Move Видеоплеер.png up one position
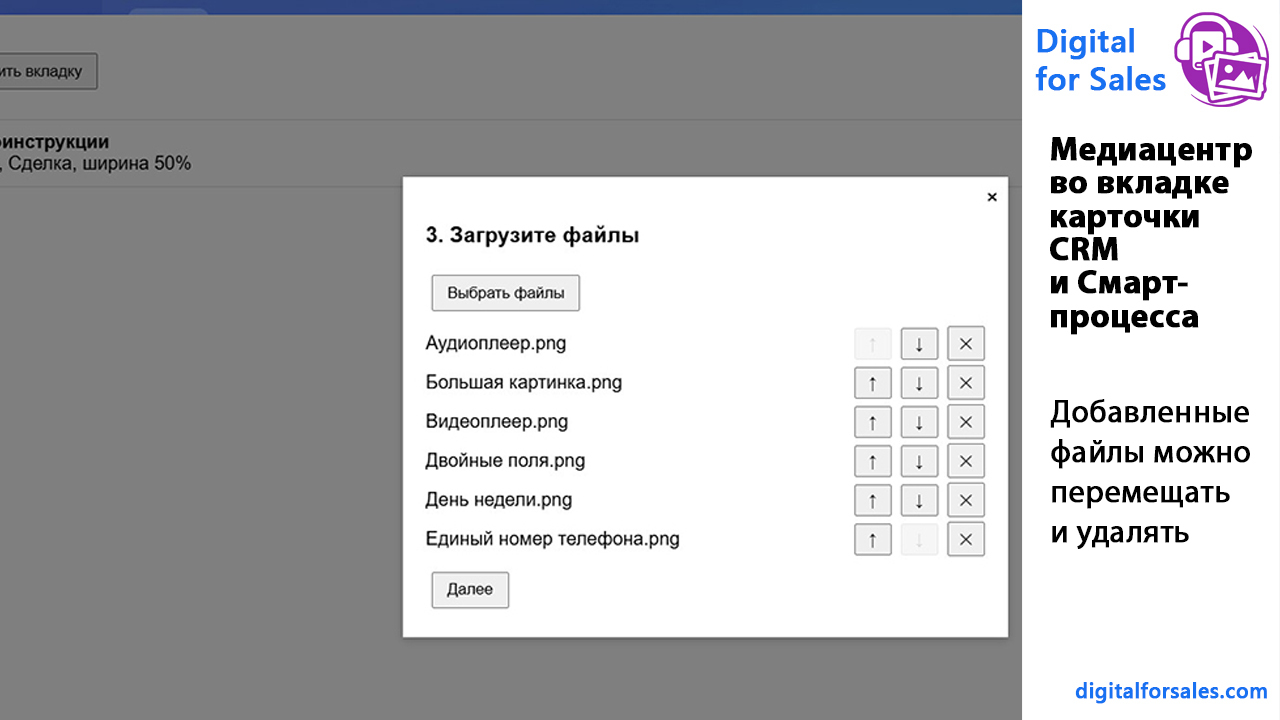Image resolution: width=1280 pixels, height=720 pixels. click(873, 421)
